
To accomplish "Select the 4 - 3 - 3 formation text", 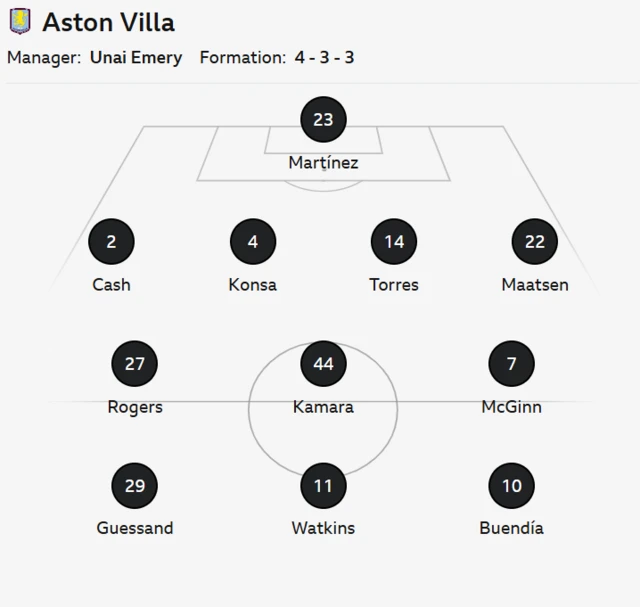I will pyautogui.click(x=324, y=58).
